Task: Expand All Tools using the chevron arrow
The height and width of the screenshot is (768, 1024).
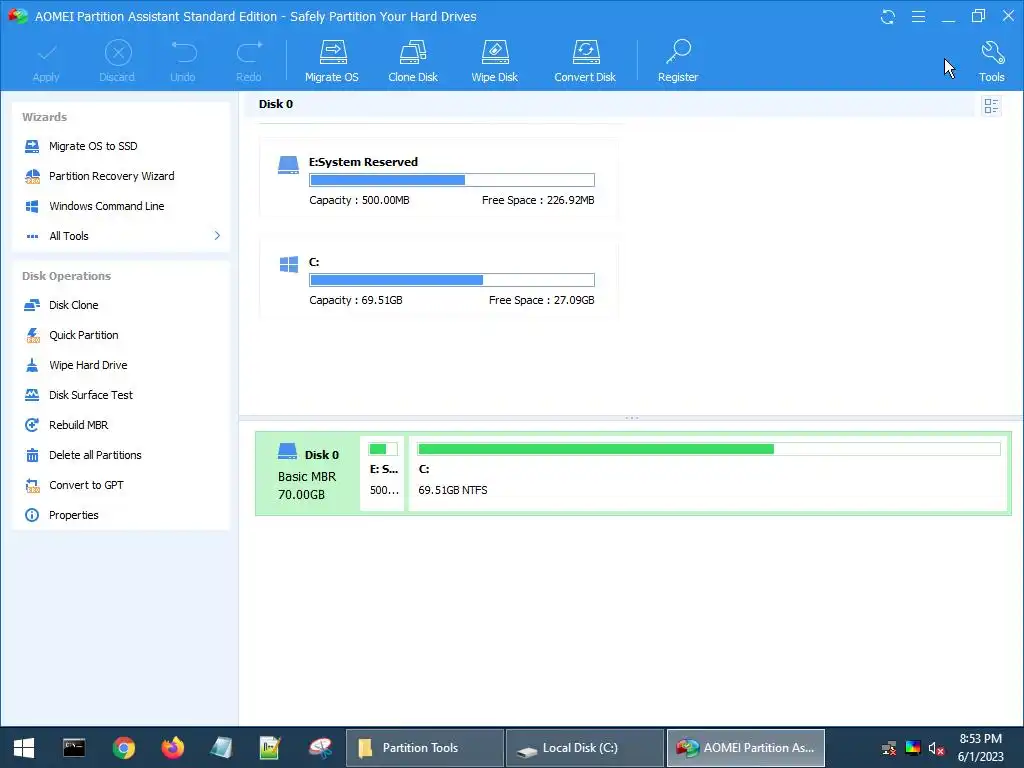Action: coord(217,235)
